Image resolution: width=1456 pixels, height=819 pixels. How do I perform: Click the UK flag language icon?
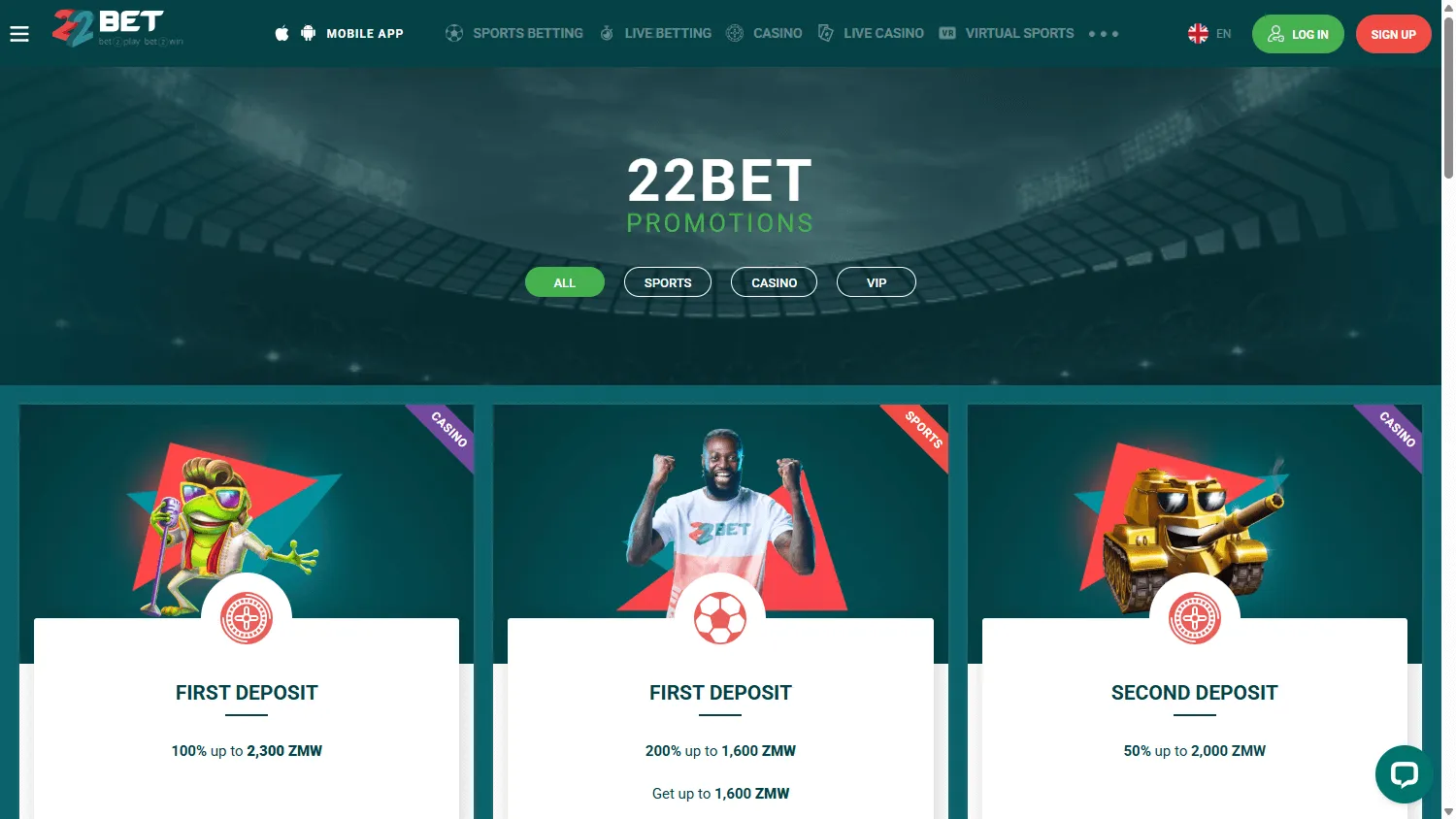click(x=1198, y=34)
